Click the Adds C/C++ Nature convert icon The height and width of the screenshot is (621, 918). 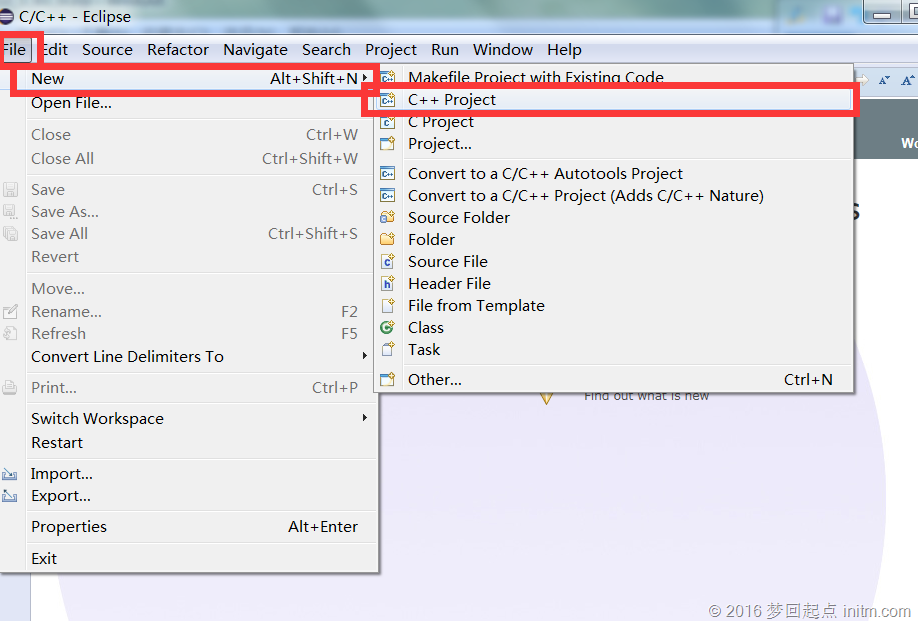pyautogui.click(x=388, y=196)
